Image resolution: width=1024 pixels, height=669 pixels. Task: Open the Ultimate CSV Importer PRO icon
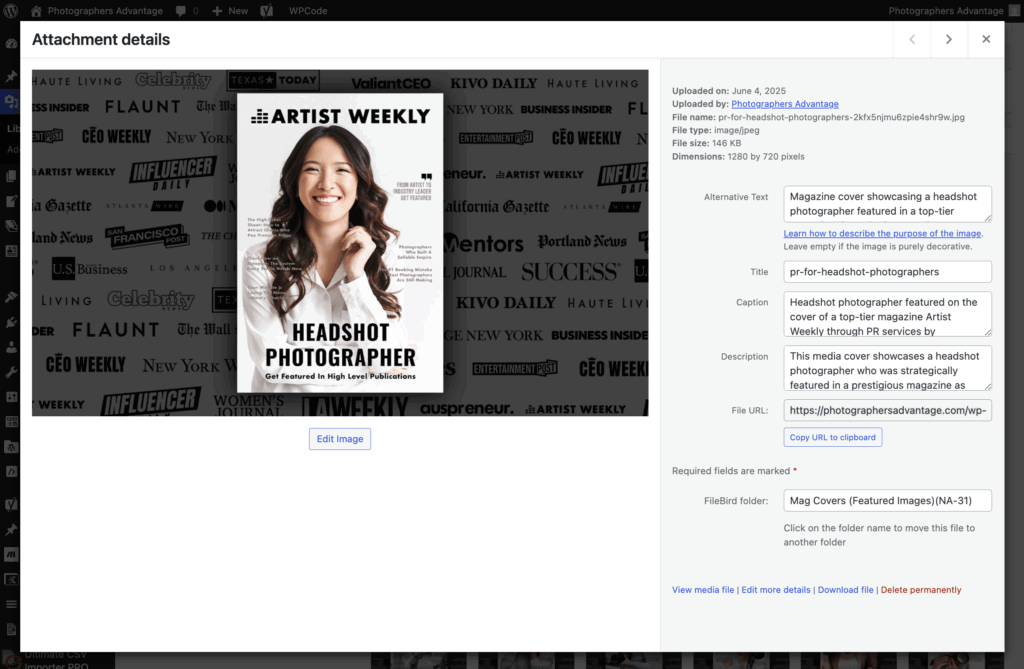(x=11, y=660)
